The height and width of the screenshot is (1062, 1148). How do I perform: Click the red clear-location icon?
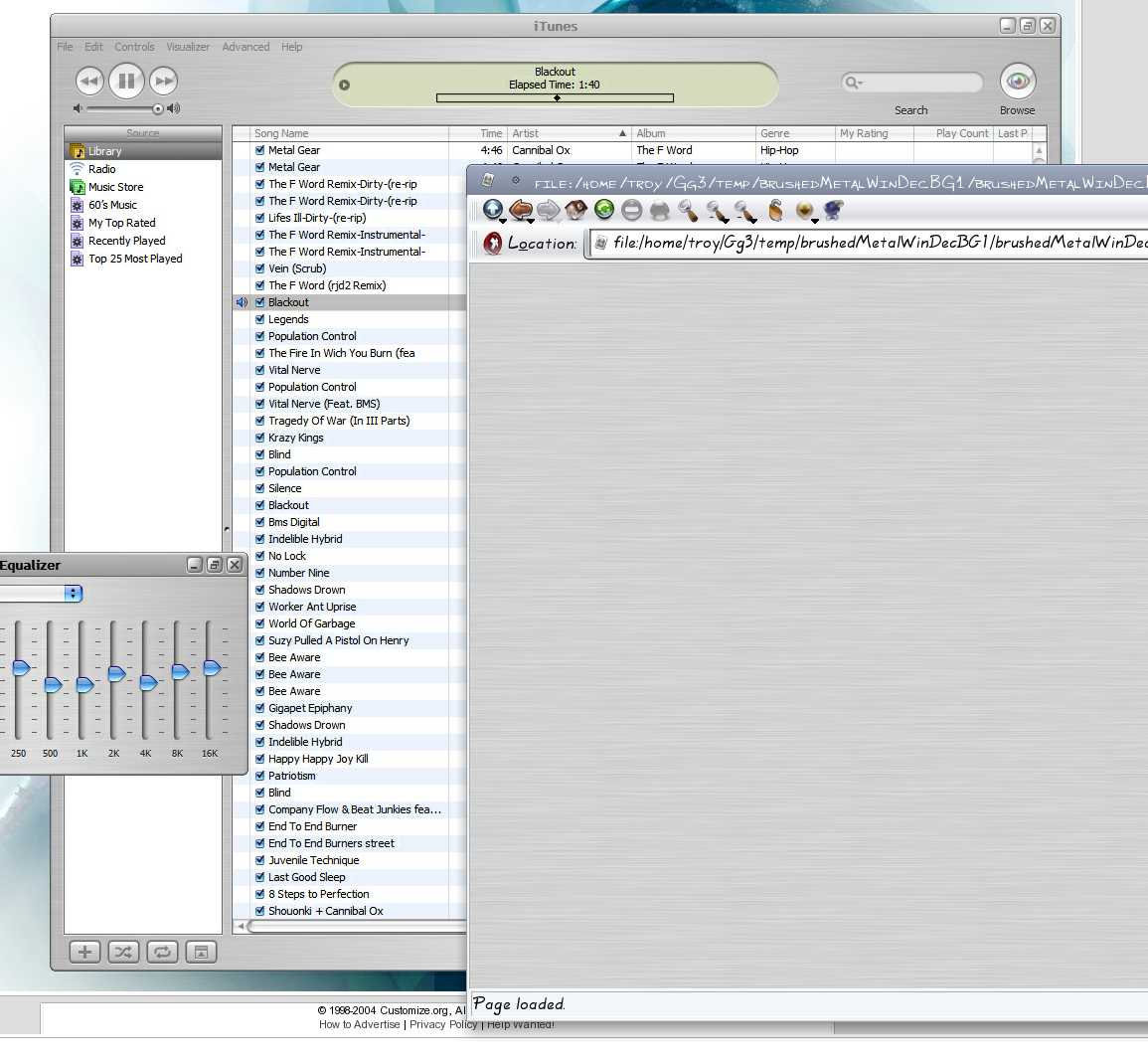coord(493,244)
